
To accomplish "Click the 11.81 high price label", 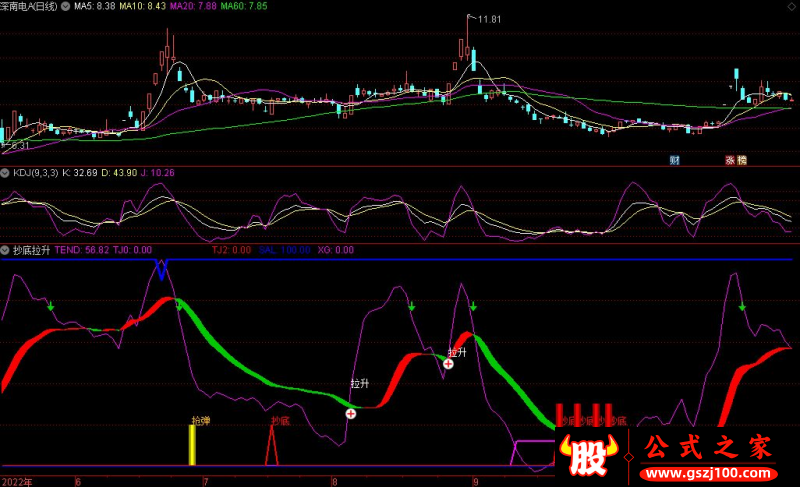I will point(489,20).
